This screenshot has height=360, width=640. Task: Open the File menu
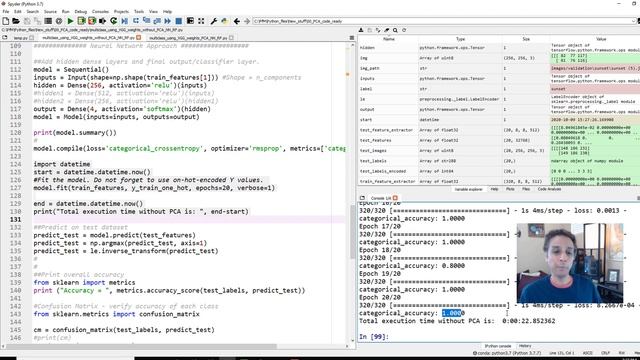[x=6, y=11]
